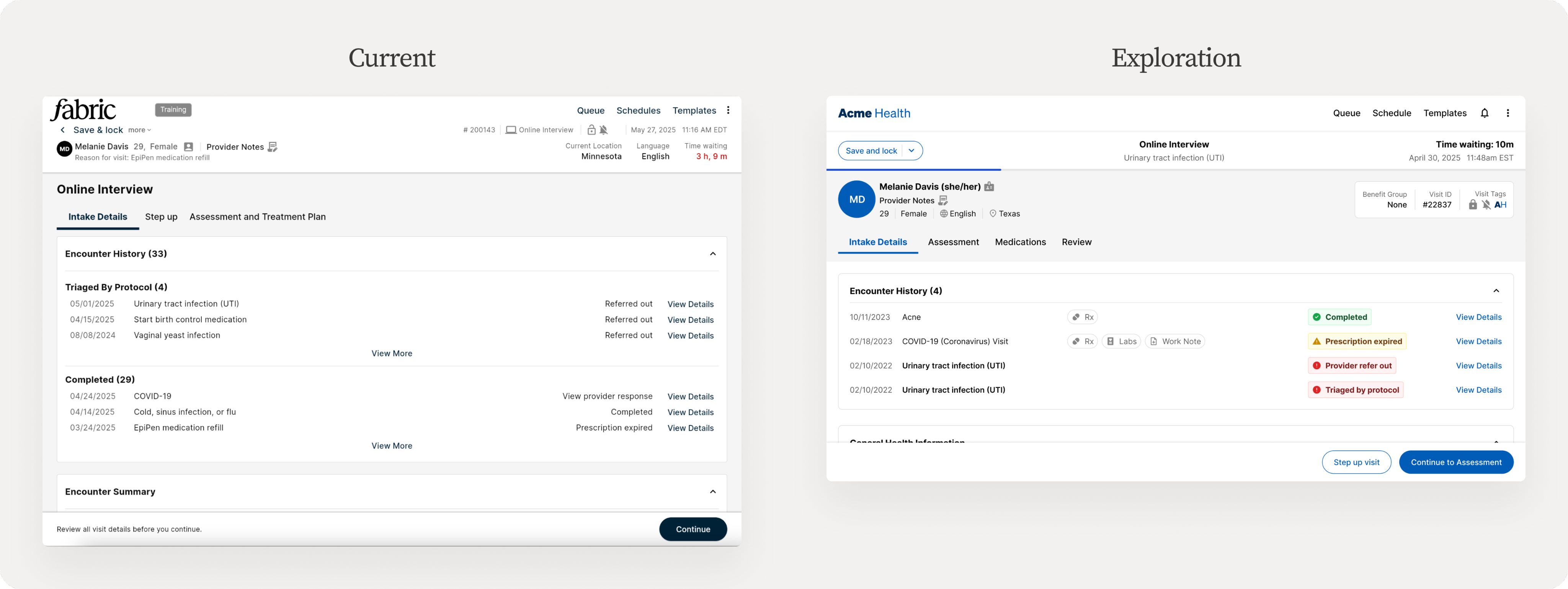Open the Save and lock dropdown arrow

[x=911, y=151]
